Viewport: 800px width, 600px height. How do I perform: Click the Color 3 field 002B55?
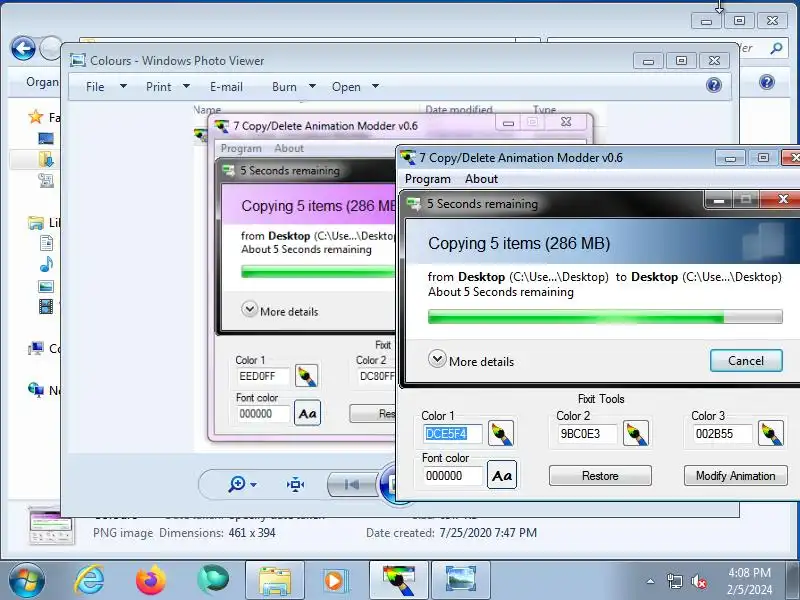pyautogui.click(x=722, y=434)
